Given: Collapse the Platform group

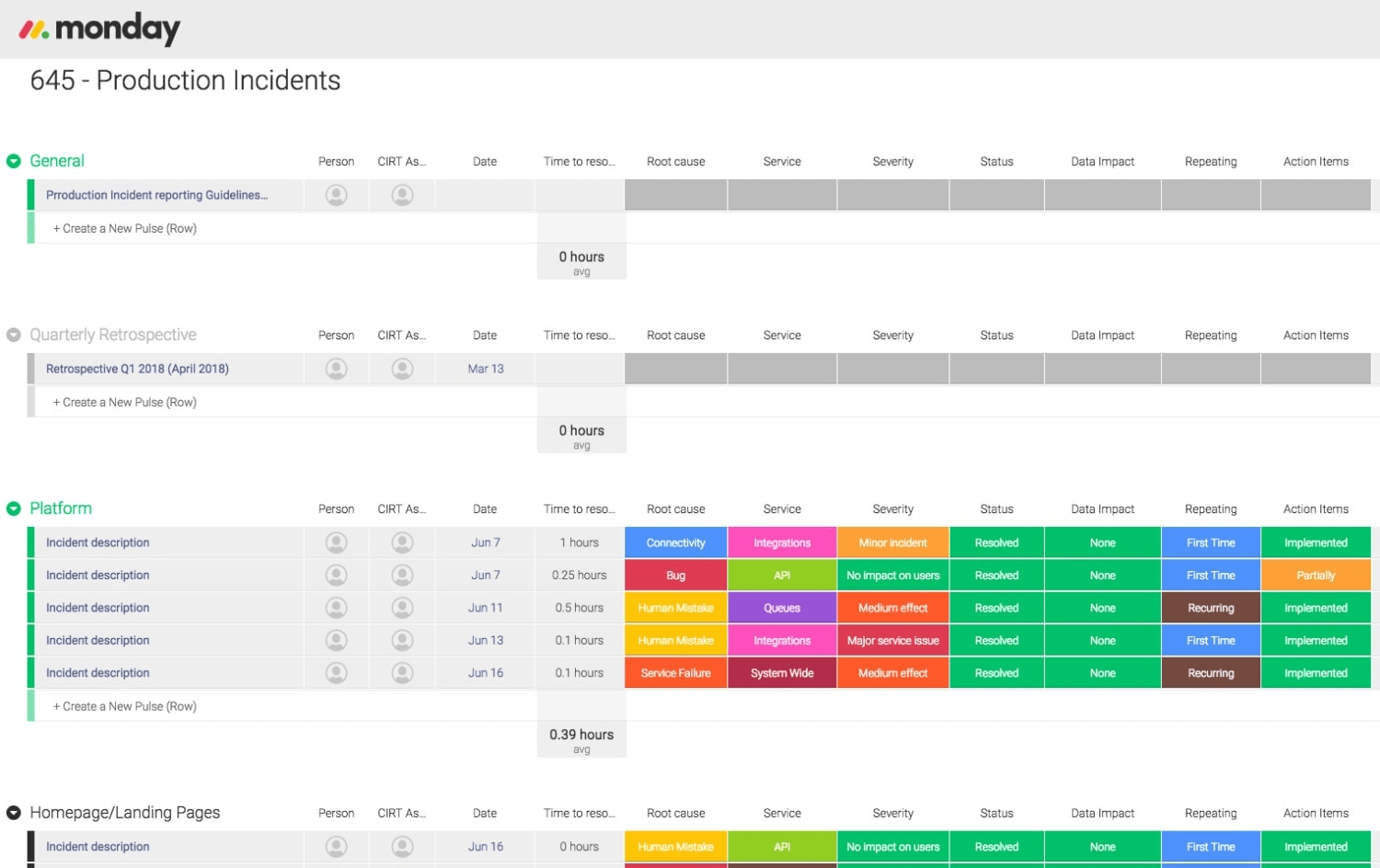Looking at the screenshot, I should pos(14,509).
